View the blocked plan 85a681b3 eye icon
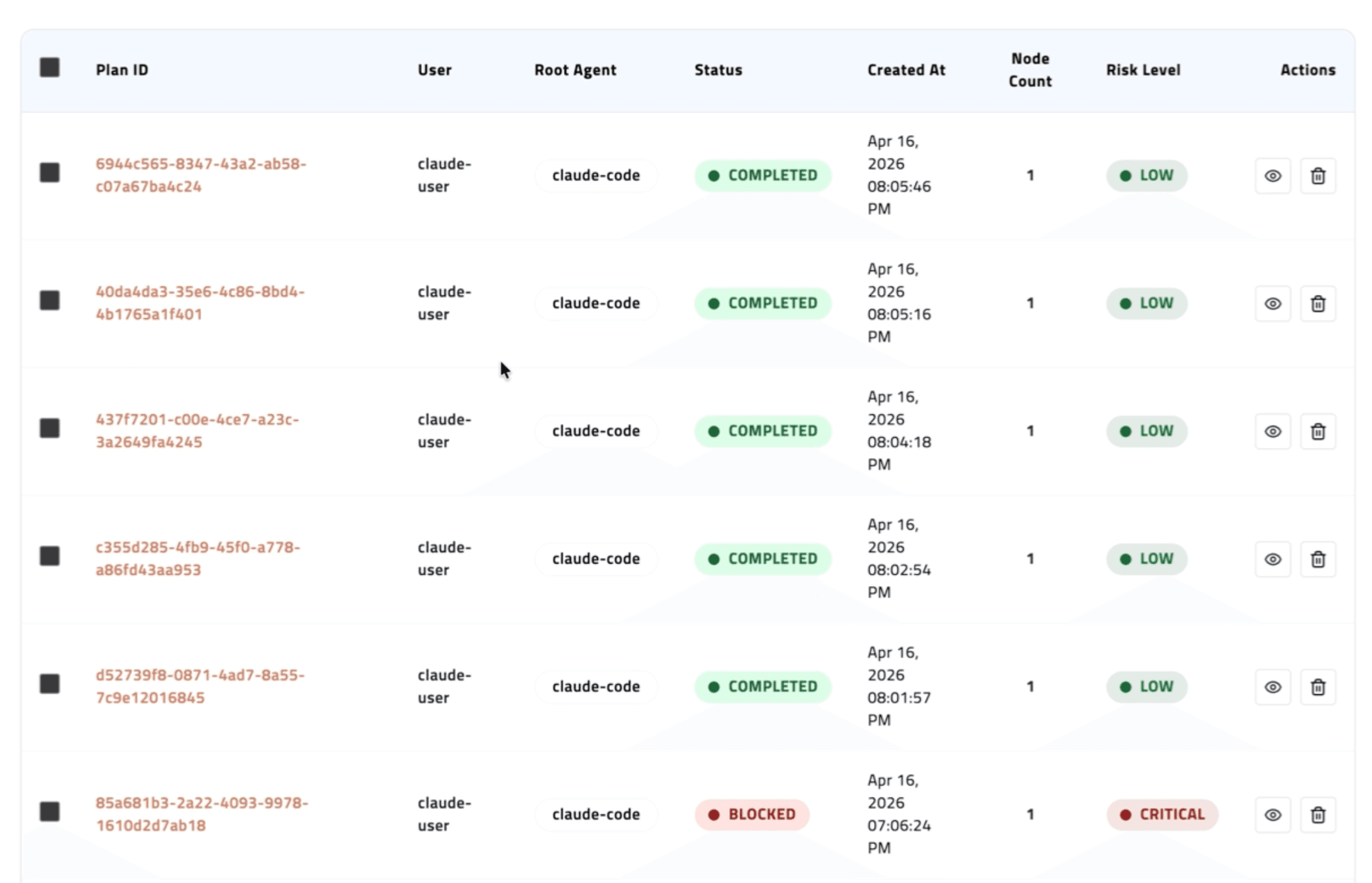This screenshot has width=1372, height=883. [x=1272, y=815]
